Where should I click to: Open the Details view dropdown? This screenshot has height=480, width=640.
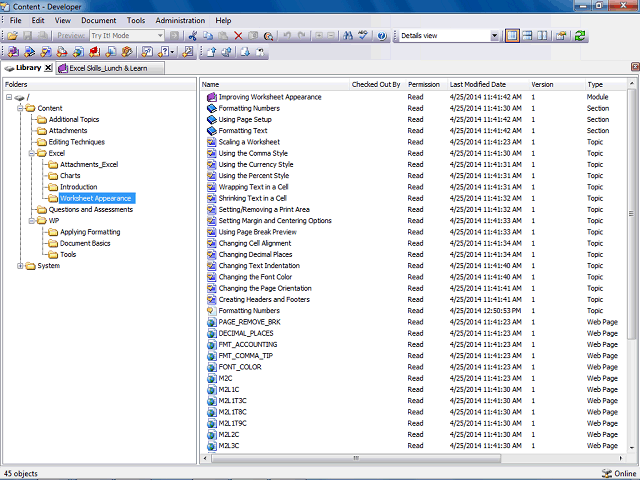point(495,36)
